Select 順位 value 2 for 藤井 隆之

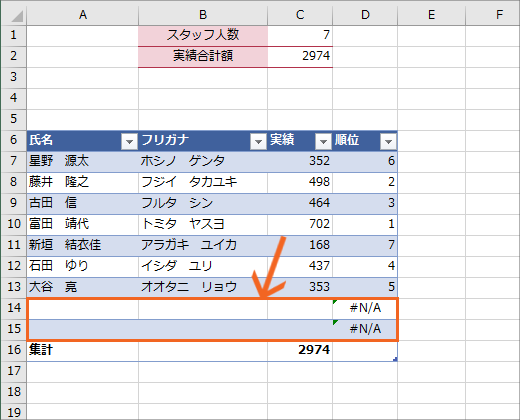point(365,182)
